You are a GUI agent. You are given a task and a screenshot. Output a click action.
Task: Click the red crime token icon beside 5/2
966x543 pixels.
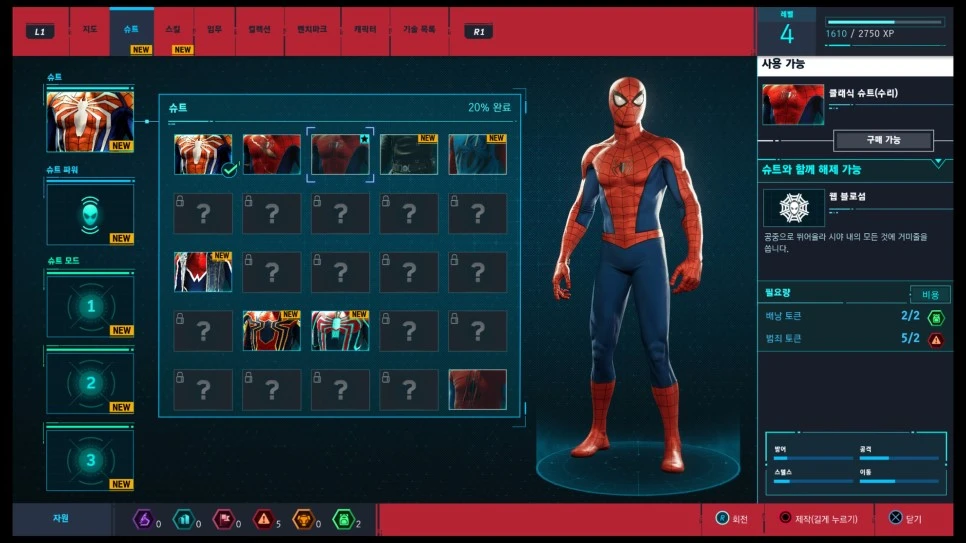point(936,340)
